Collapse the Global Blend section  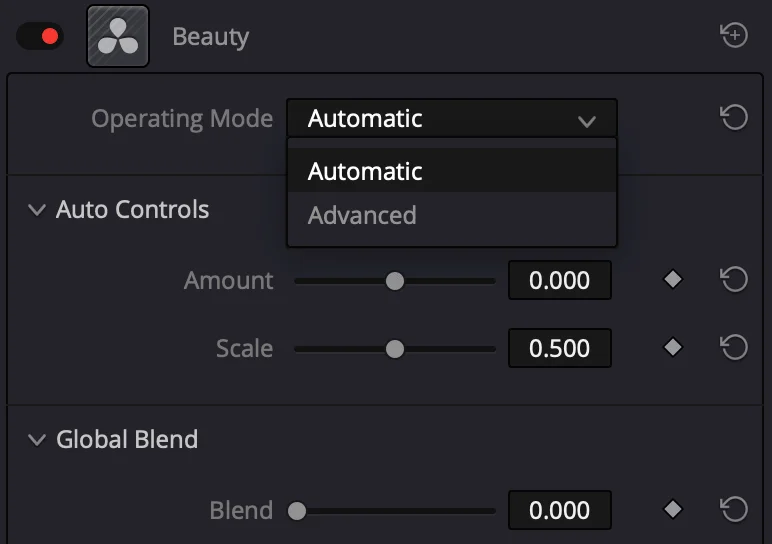(37, 440)
